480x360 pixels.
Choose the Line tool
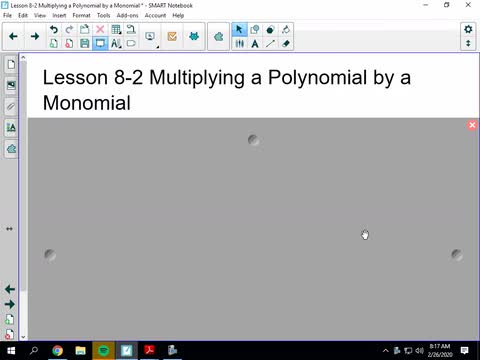coord(270,44)
